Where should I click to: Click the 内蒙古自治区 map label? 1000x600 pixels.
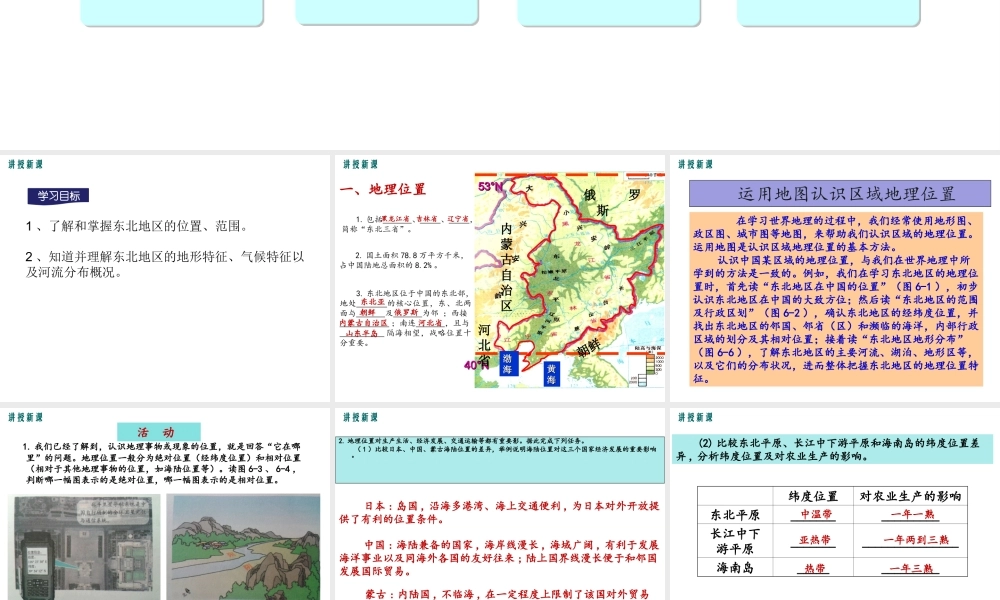tap(506, 267)
